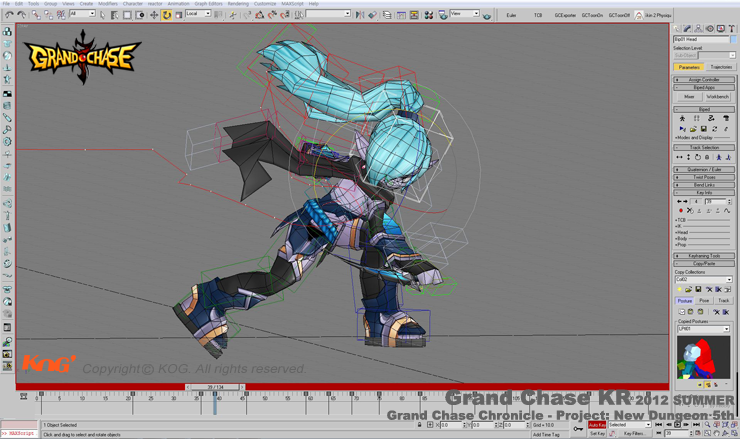
Task: Select the Select and Move tool
Action: coord(154,15)
